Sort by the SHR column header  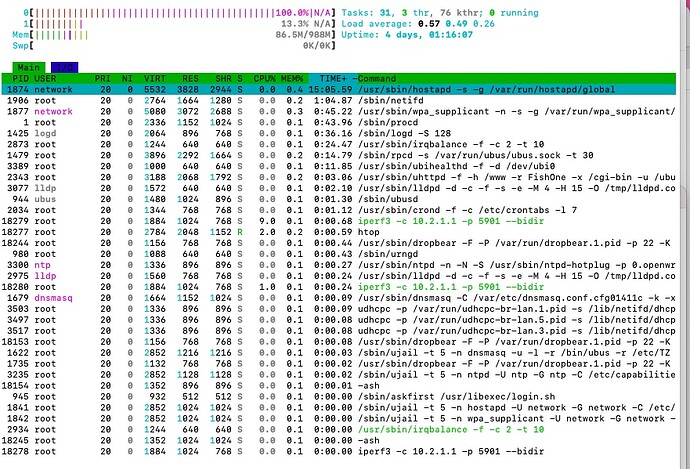point(224,78)
